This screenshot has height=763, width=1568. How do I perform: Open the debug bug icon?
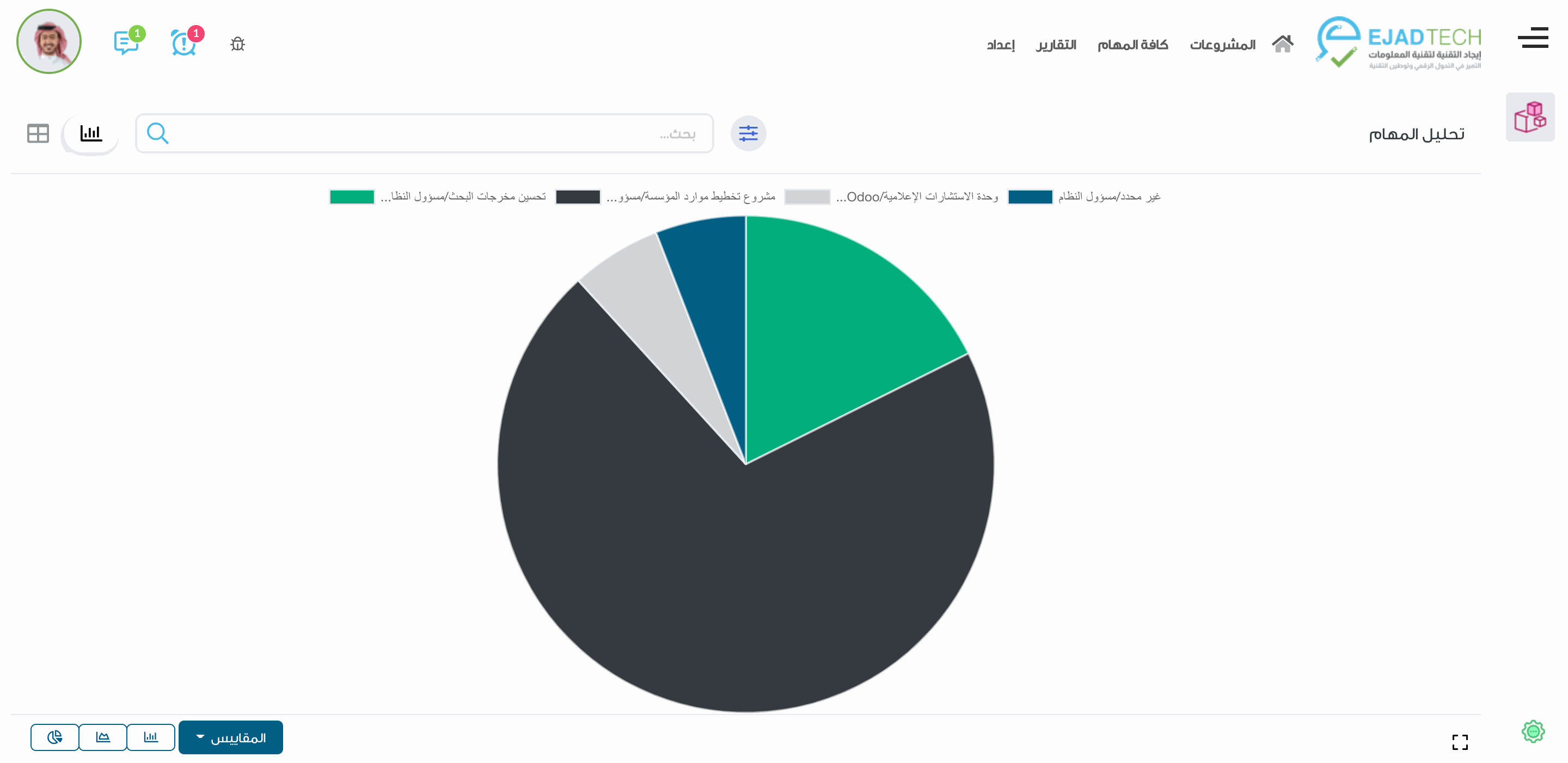click(237, 44)
